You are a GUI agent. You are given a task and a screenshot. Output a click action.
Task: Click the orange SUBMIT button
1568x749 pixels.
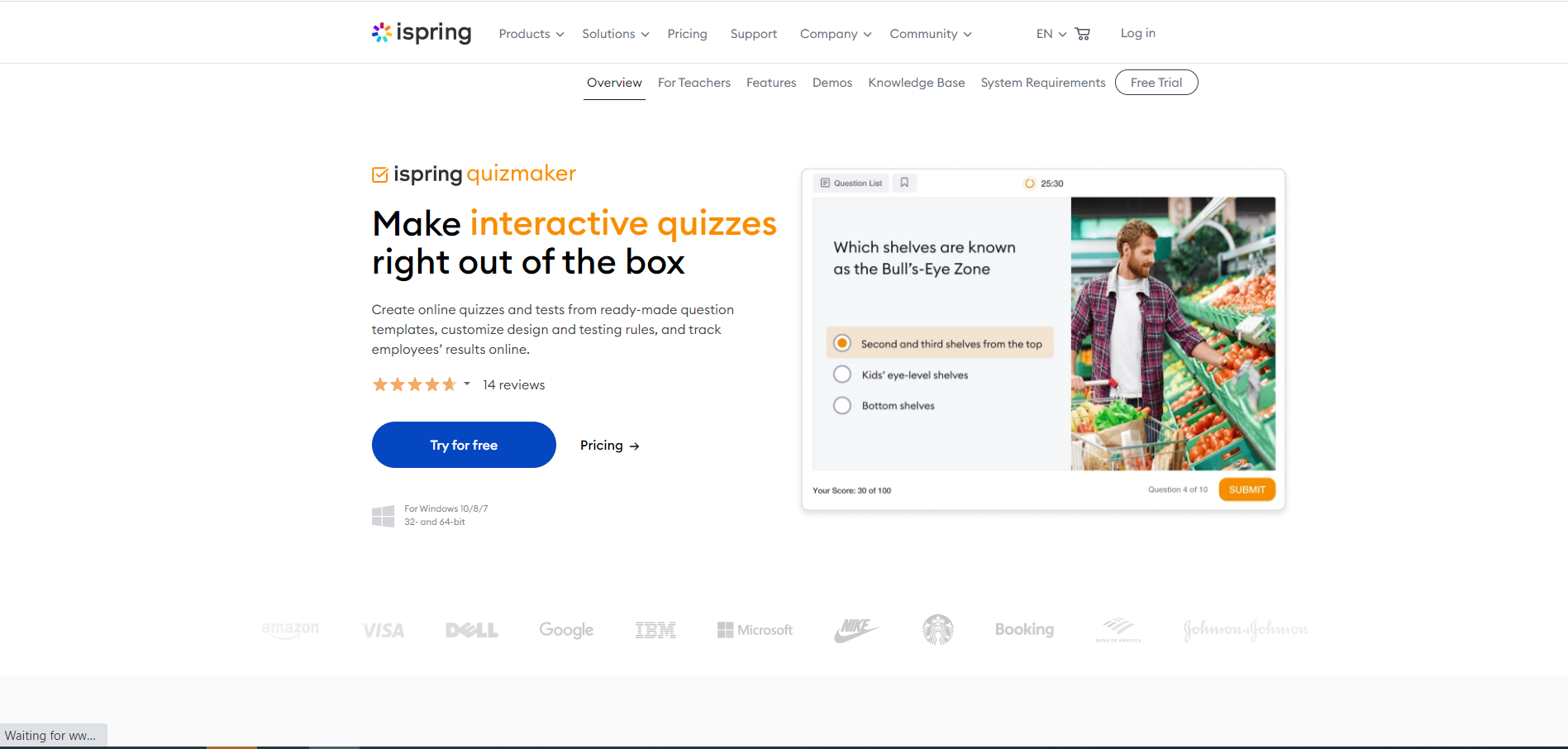click(x=1247, y=489)
